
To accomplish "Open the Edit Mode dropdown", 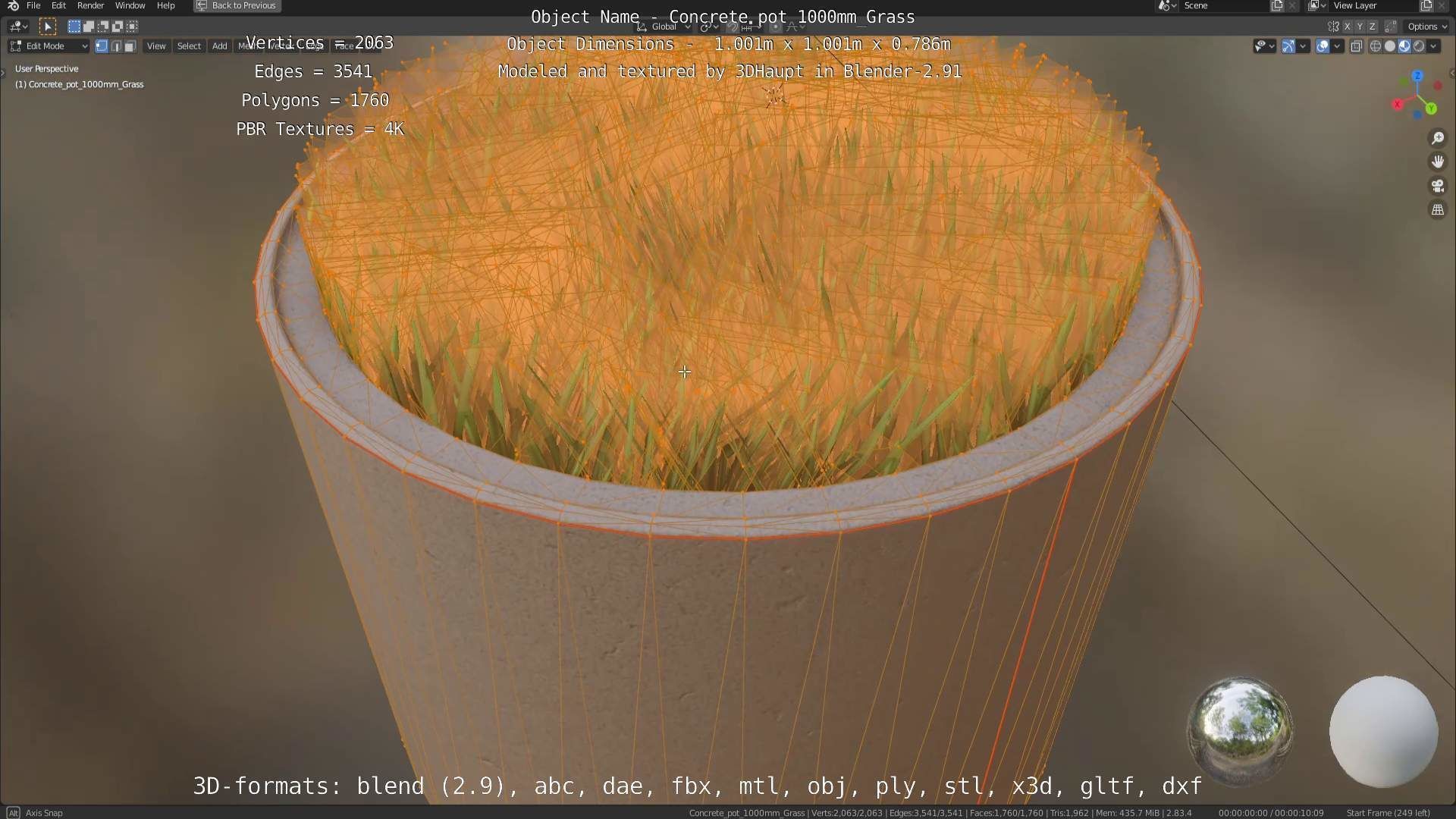I will point(49,46).
